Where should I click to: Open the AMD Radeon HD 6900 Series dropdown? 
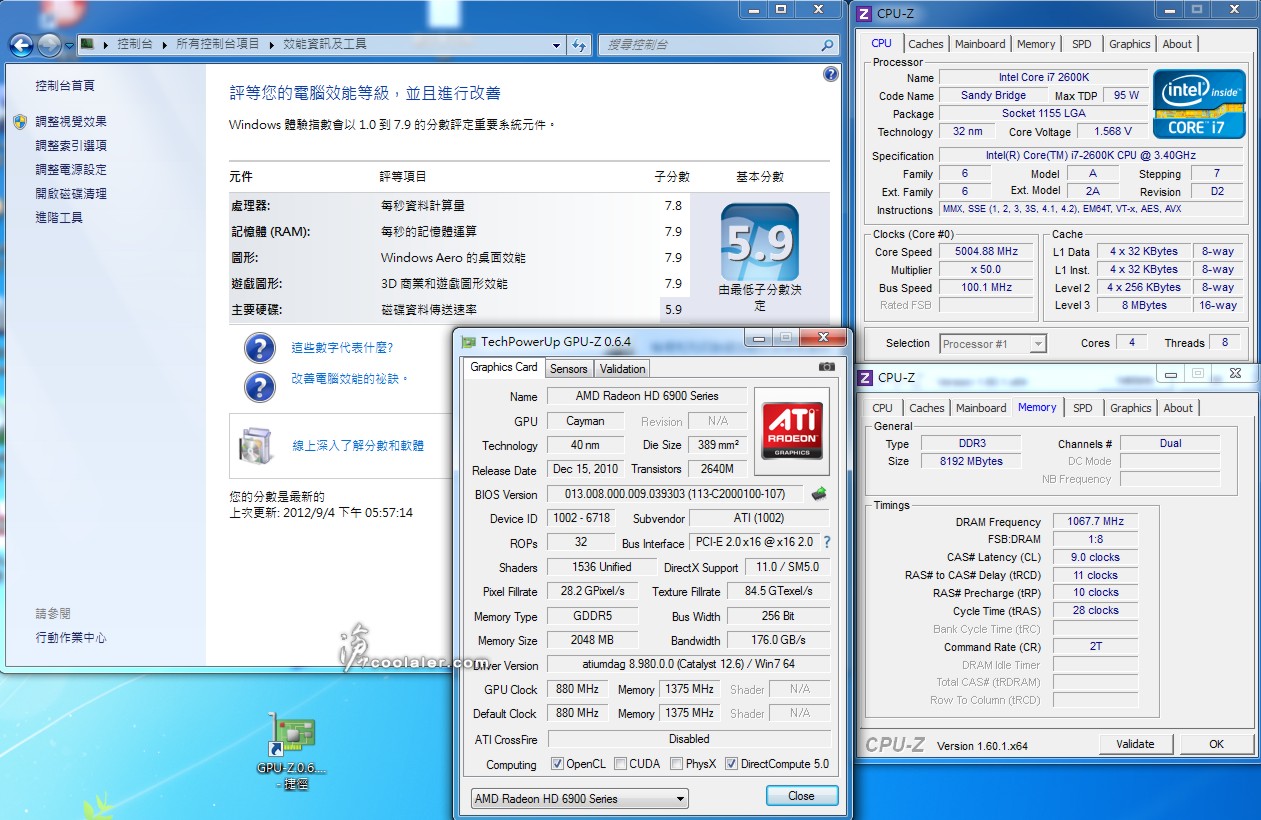(x=580, y=798)
